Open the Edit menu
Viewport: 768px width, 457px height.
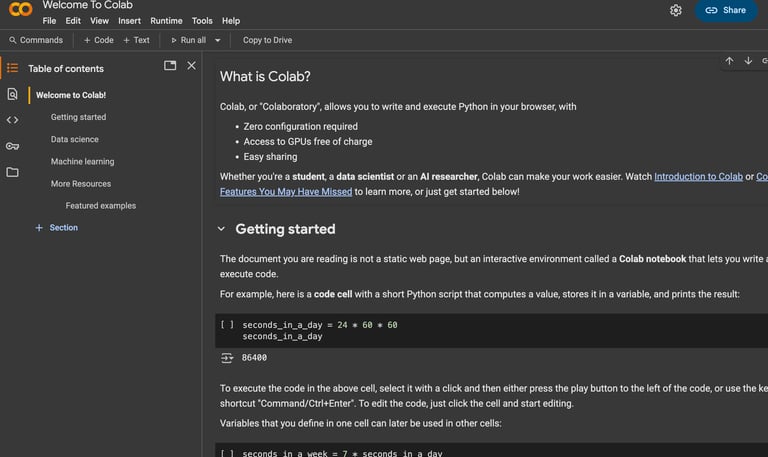point(73,21)
